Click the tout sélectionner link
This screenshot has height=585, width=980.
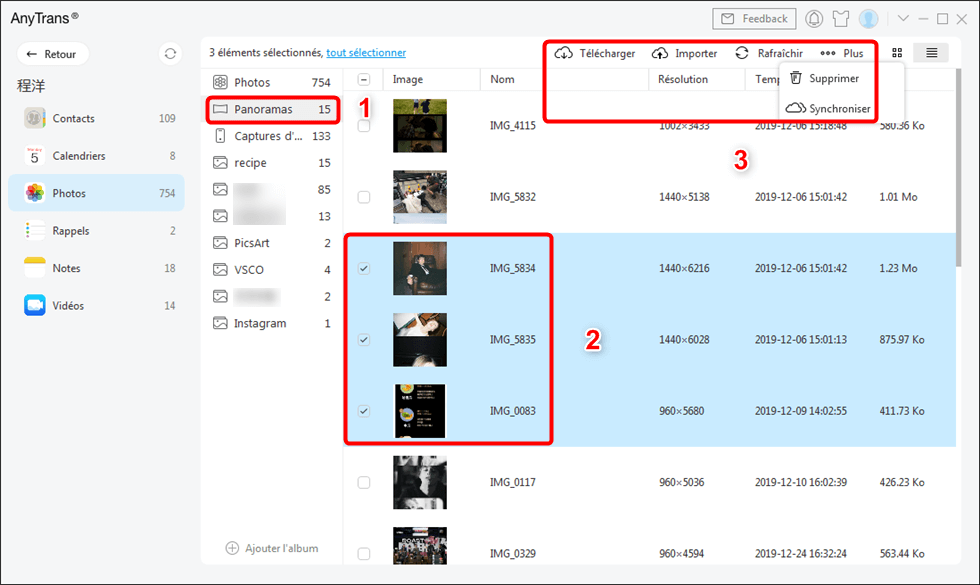366,53
